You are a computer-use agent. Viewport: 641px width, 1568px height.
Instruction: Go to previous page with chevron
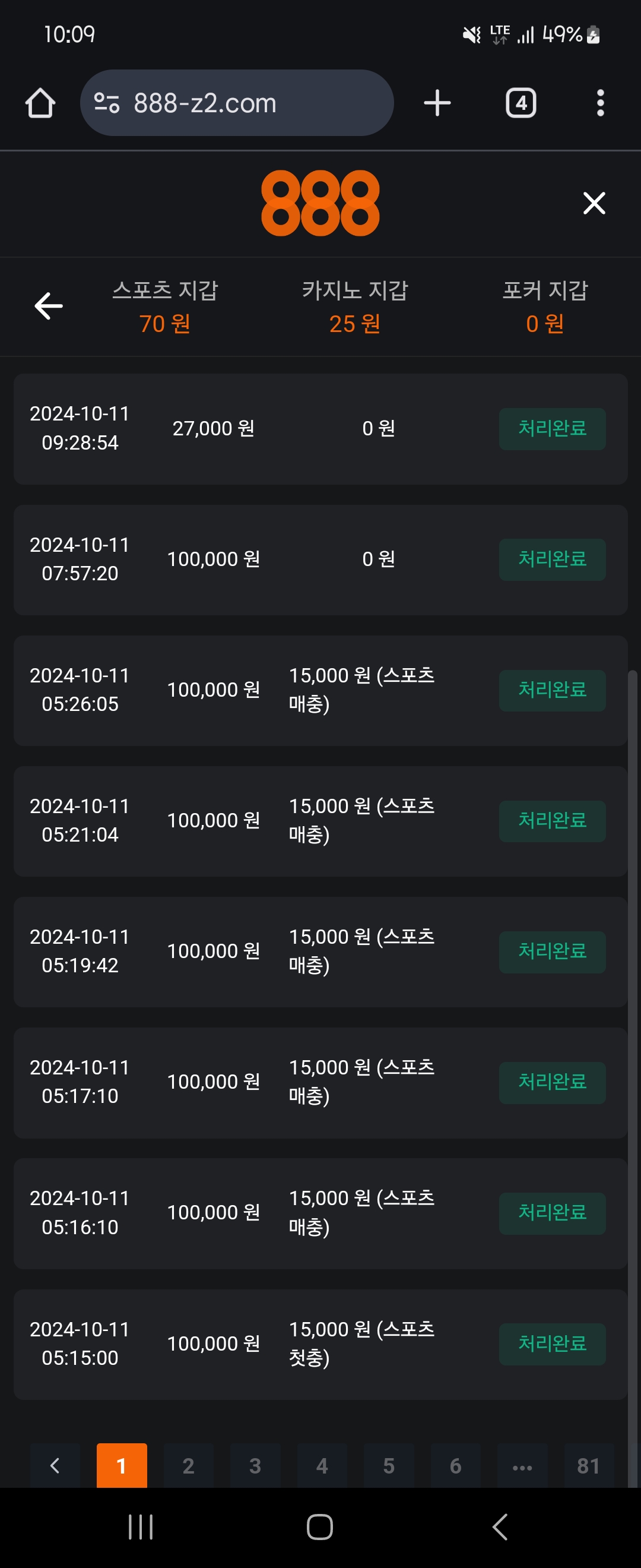point(55,1465)
